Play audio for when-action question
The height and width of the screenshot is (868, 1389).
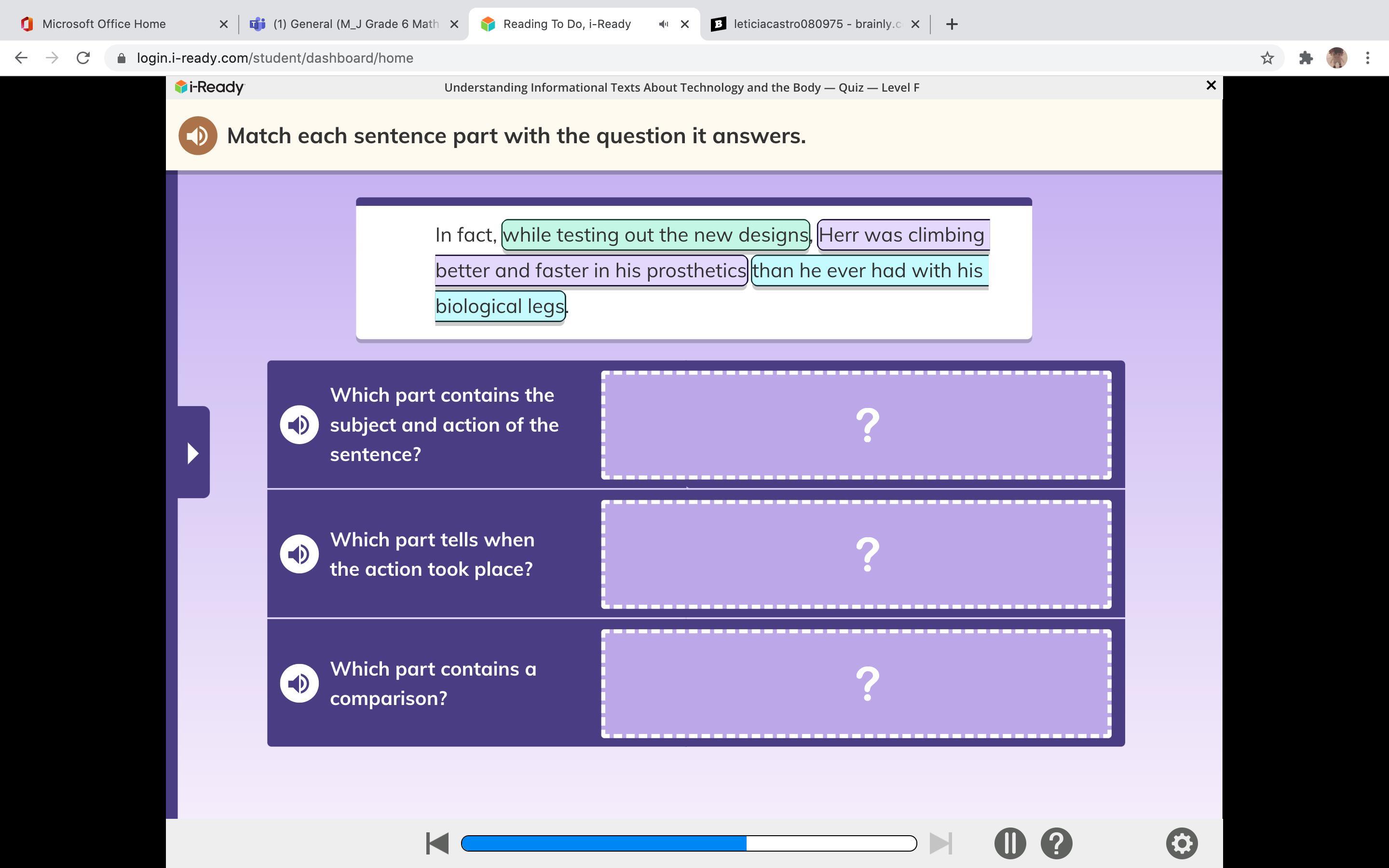point(299,554)
